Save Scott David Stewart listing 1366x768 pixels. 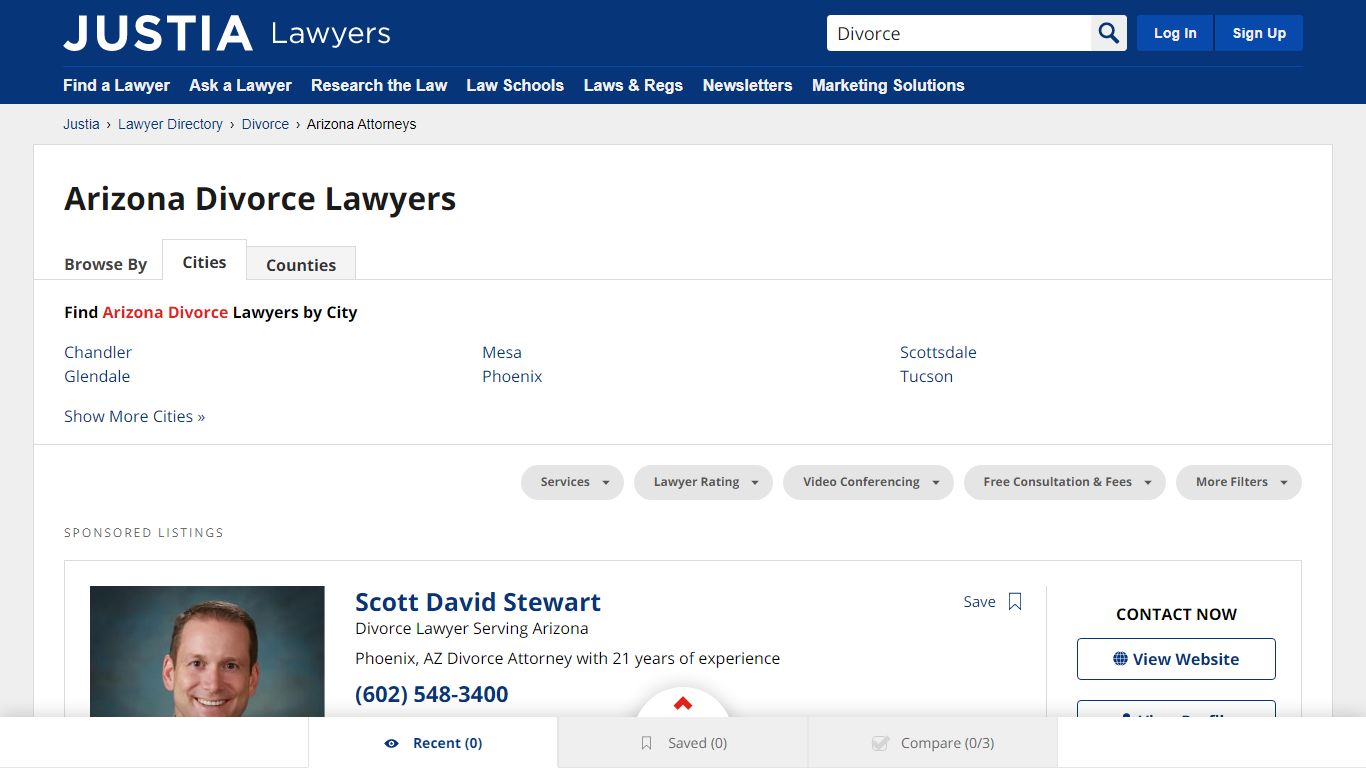tap(992, 602)
